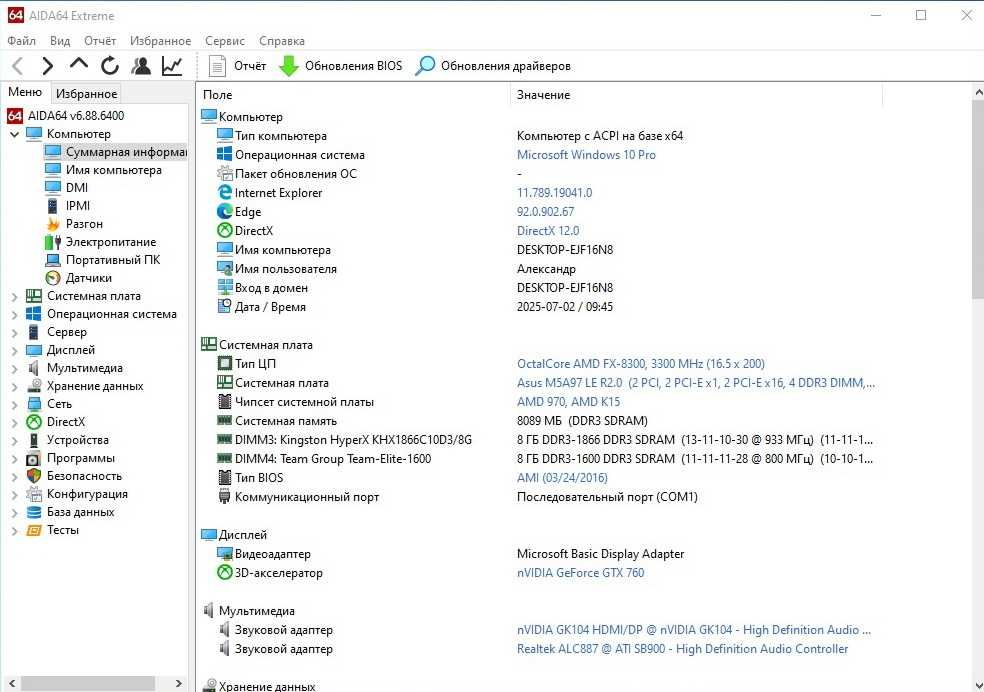Open the Microsoft Windows 10 Pro link
984x692 pixels.
[586, 155]
